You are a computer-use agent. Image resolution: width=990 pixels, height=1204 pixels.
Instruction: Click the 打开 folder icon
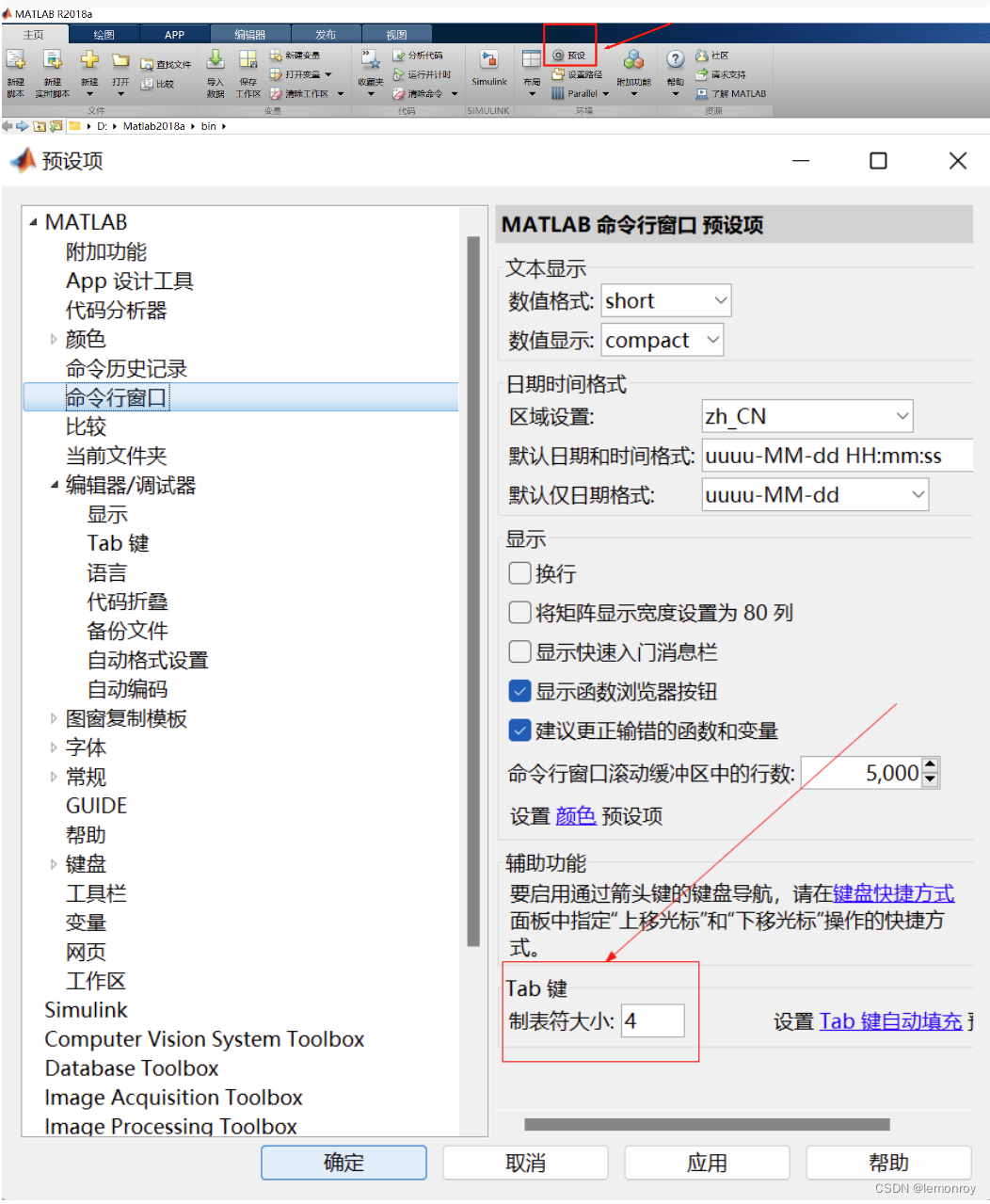pos(120,60)
